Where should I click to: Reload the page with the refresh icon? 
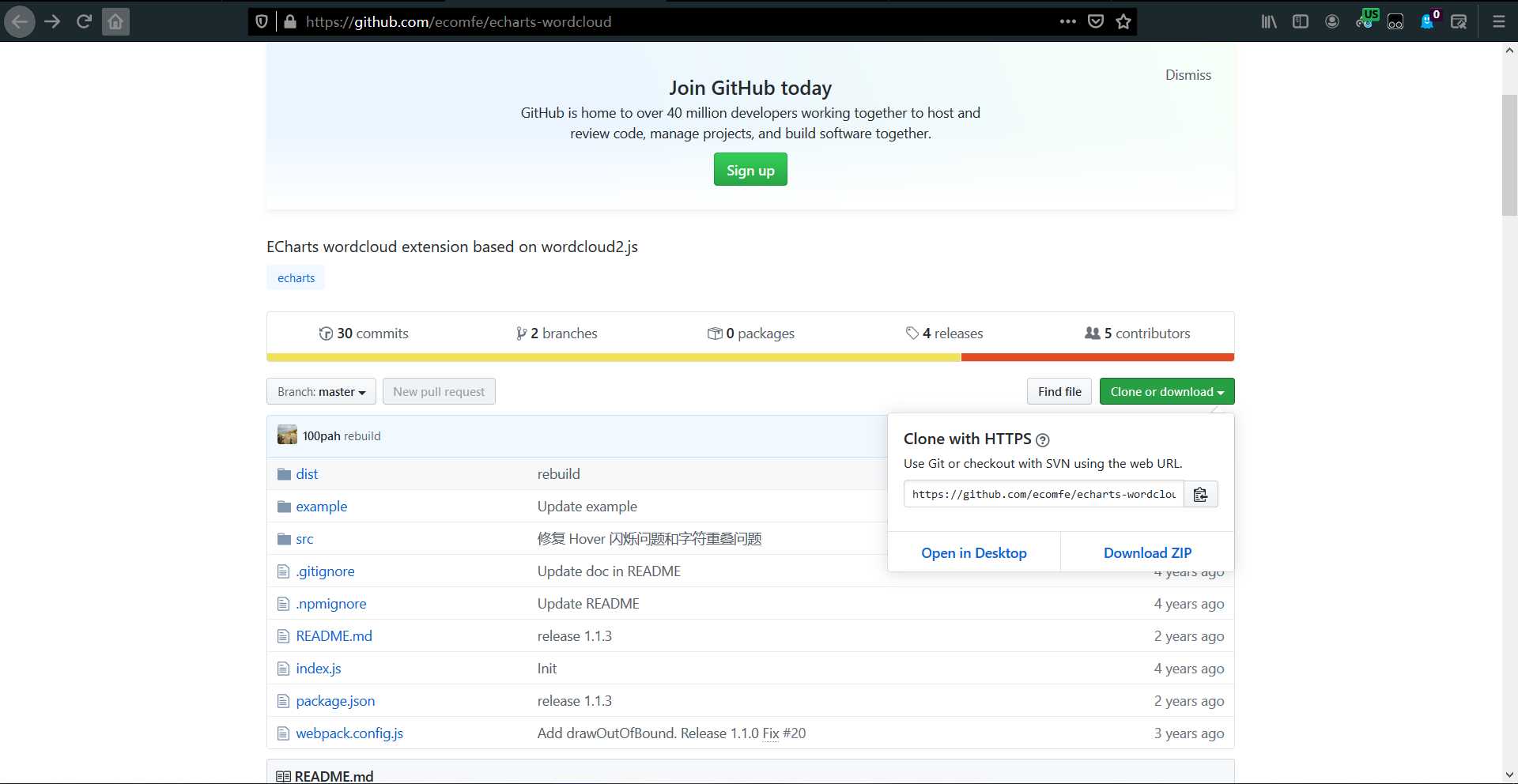84,21
